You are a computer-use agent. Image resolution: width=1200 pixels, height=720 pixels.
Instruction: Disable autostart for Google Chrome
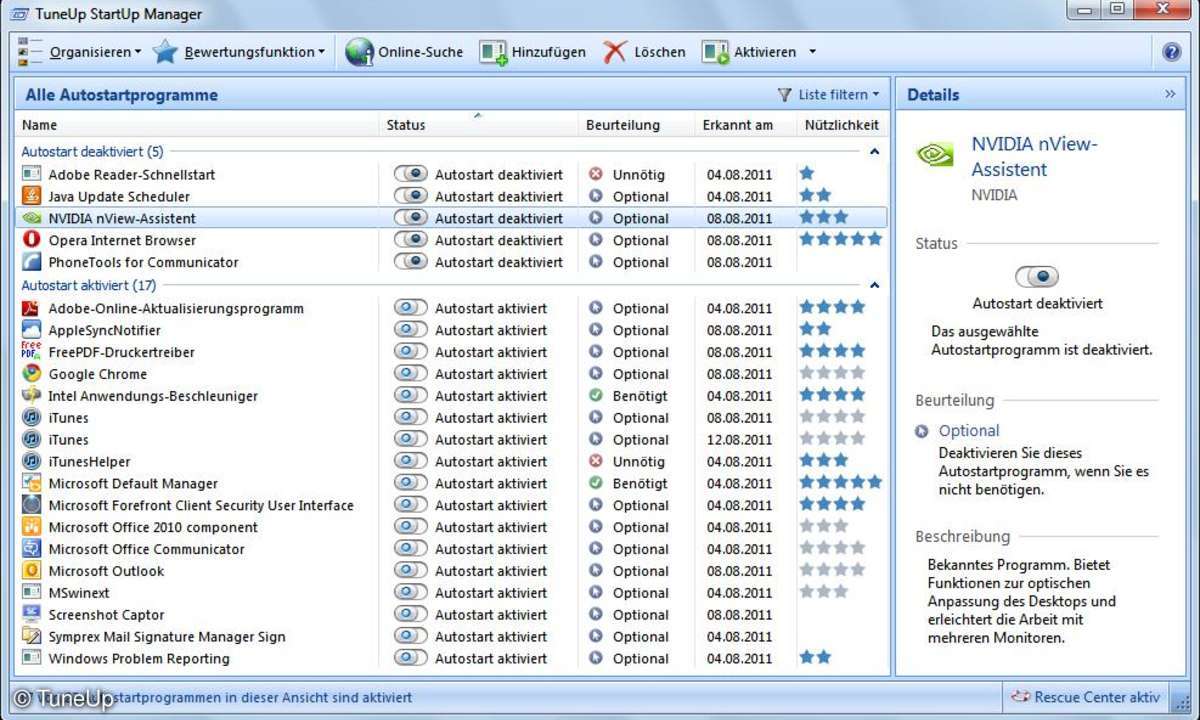point(411,374)
